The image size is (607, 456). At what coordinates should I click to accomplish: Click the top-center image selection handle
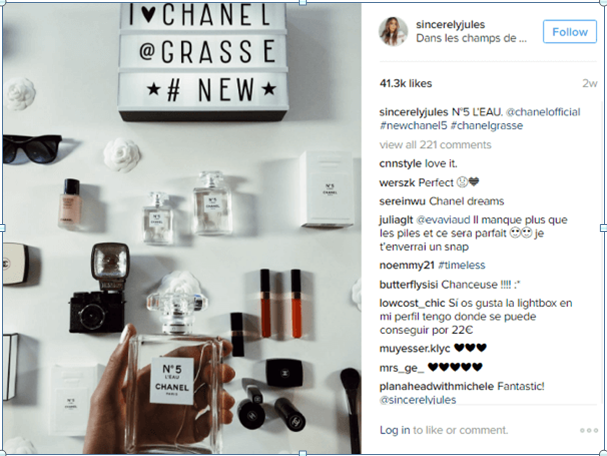[303, 2]
